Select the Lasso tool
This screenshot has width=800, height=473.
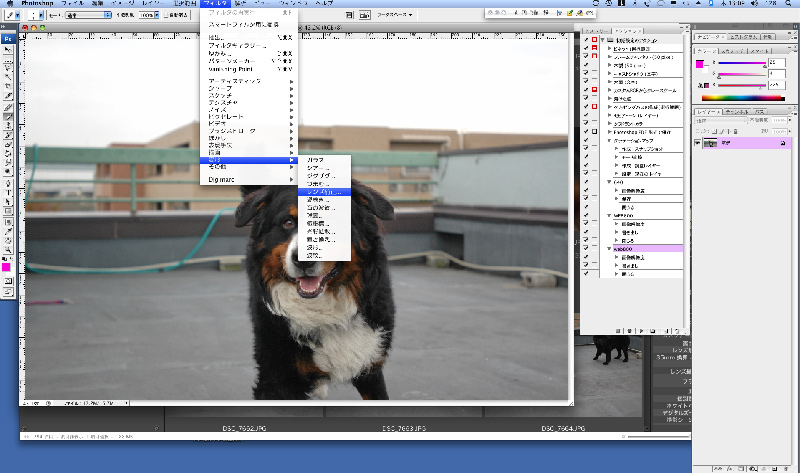(8, 68)
